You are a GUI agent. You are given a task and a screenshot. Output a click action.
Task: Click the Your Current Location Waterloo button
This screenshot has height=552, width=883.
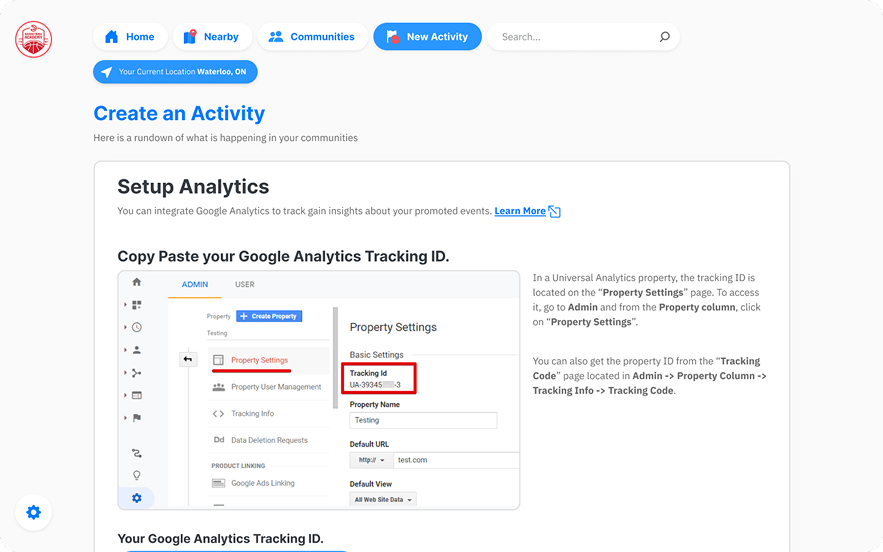tap(175, 72)
